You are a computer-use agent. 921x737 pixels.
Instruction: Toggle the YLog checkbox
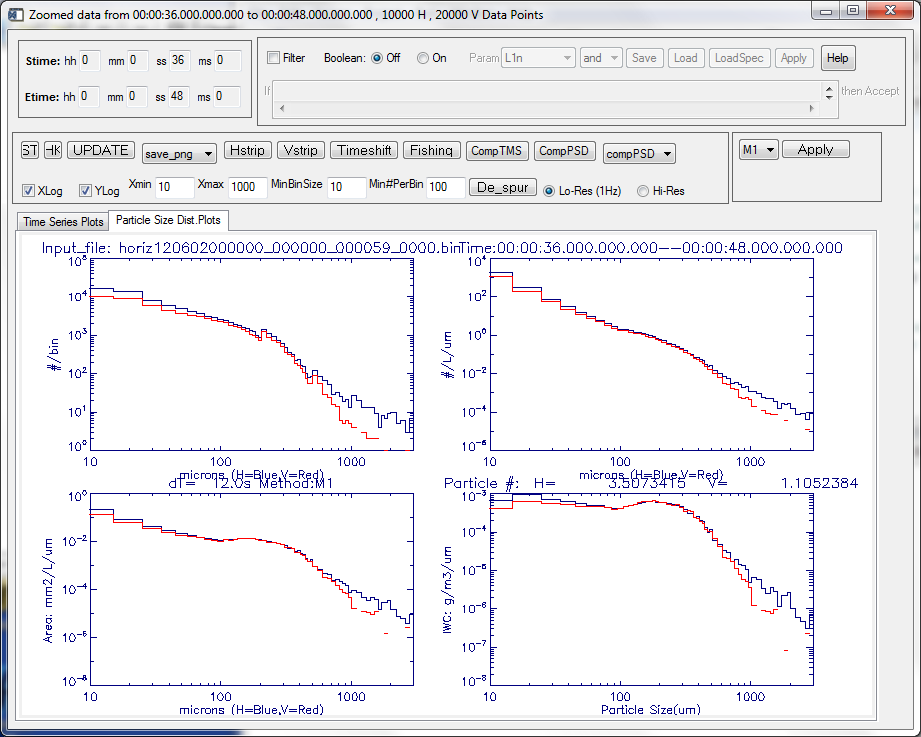[x=85, y=190]
